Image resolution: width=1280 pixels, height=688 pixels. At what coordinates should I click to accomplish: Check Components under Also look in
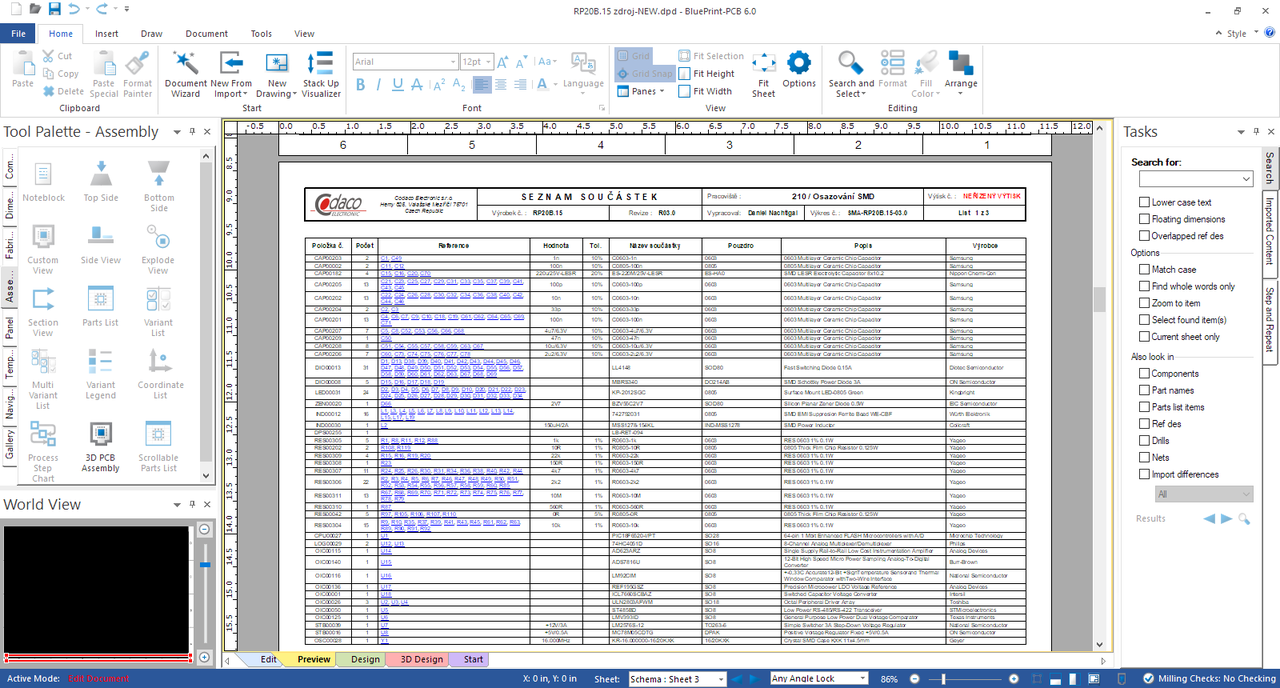tap(1144, 373)
